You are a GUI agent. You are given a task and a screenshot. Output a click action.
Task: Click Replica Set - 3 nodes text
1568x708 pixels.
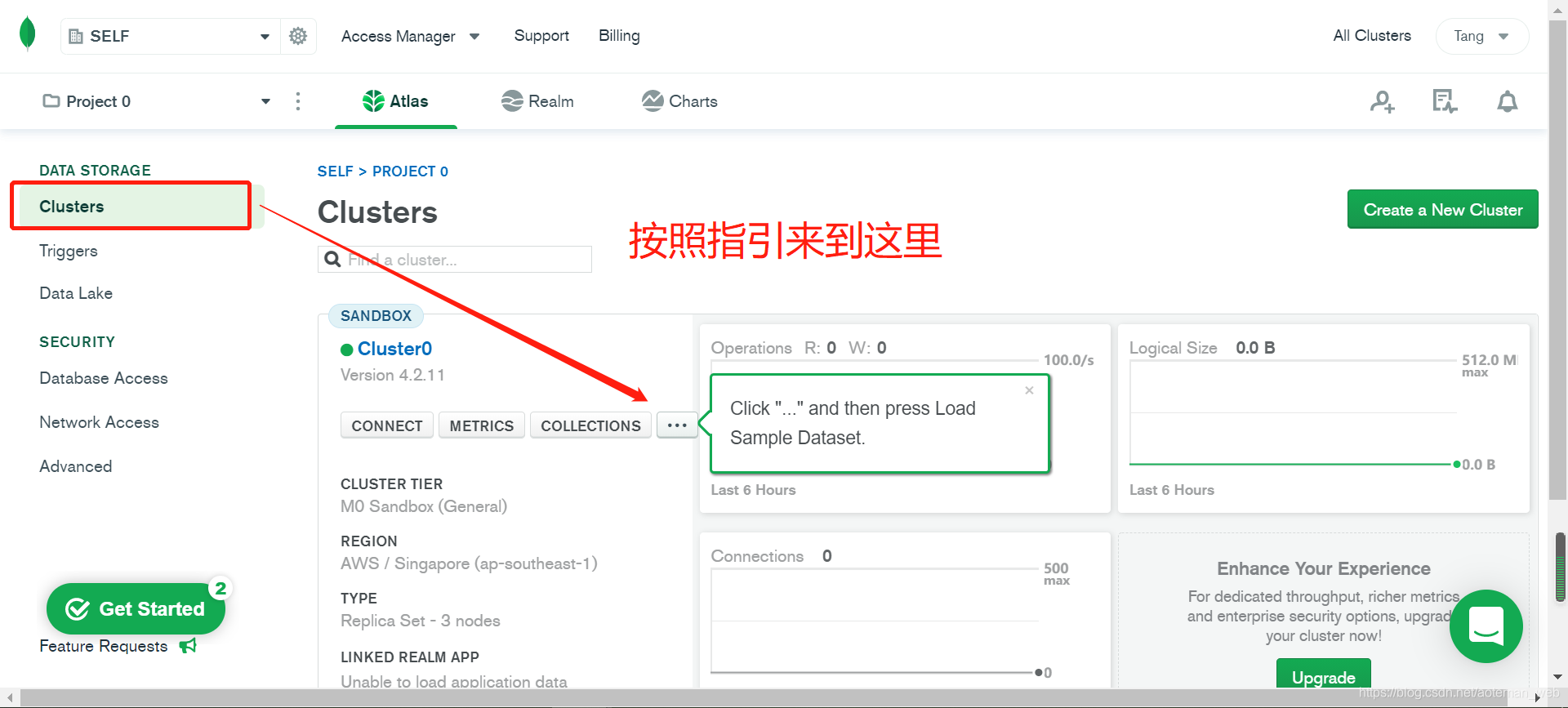(x=421, y=621)
